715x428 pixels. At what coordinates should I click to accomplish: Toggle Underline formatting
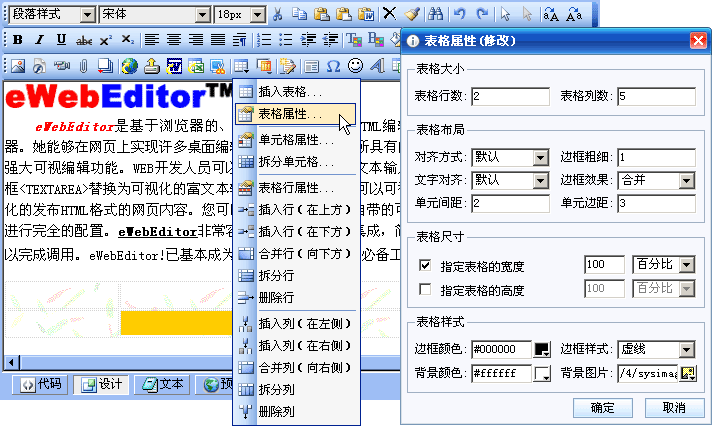[x=61, y=40]
